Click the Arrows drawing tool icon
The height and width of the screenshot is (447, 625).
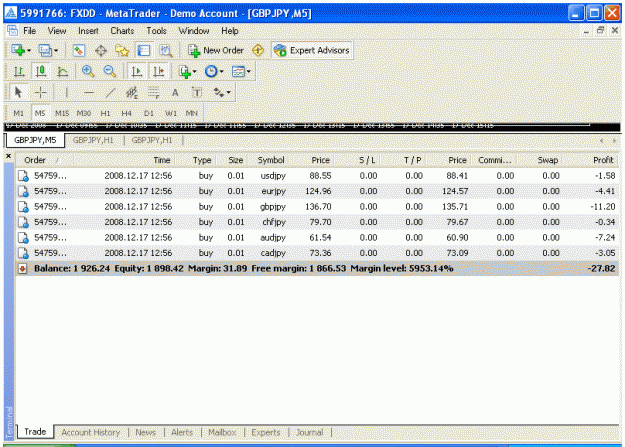[x=219, y=93]
